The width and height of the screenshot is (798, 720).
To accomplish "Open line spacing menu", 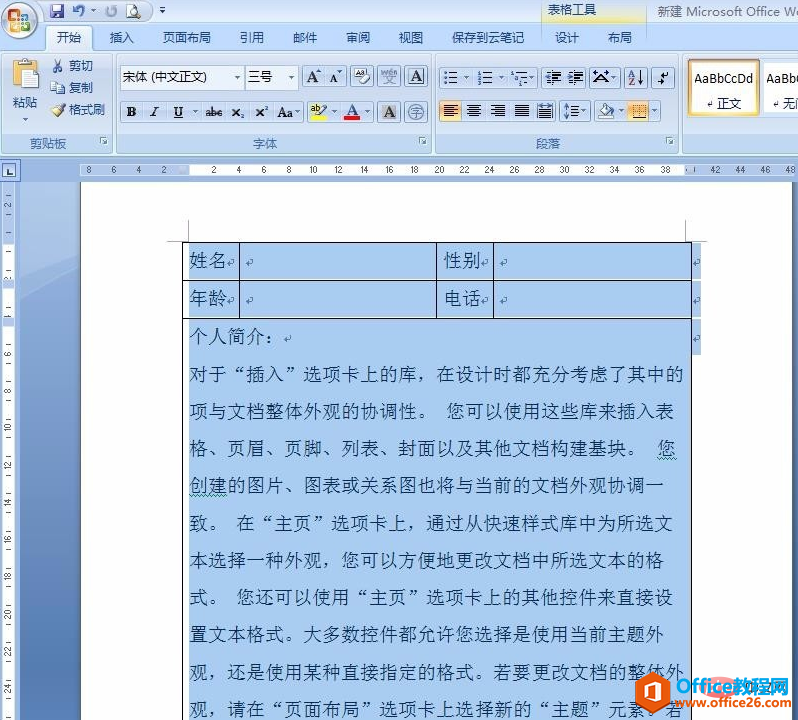I will [575, 111].
